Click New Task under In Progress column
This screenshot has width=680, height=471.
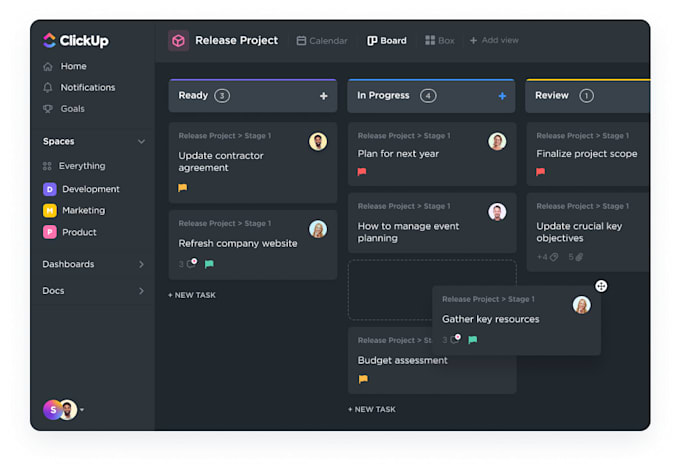pos(372,409)
